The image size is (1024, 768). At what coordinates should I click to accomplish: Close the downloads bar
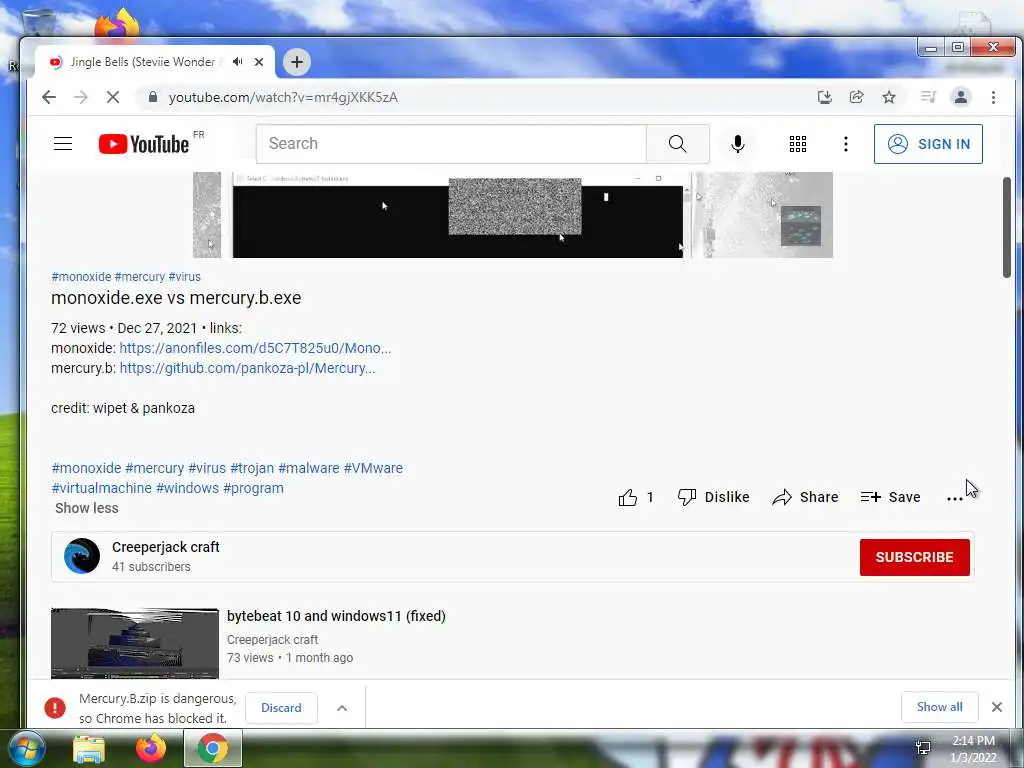[x=997, y=707]
